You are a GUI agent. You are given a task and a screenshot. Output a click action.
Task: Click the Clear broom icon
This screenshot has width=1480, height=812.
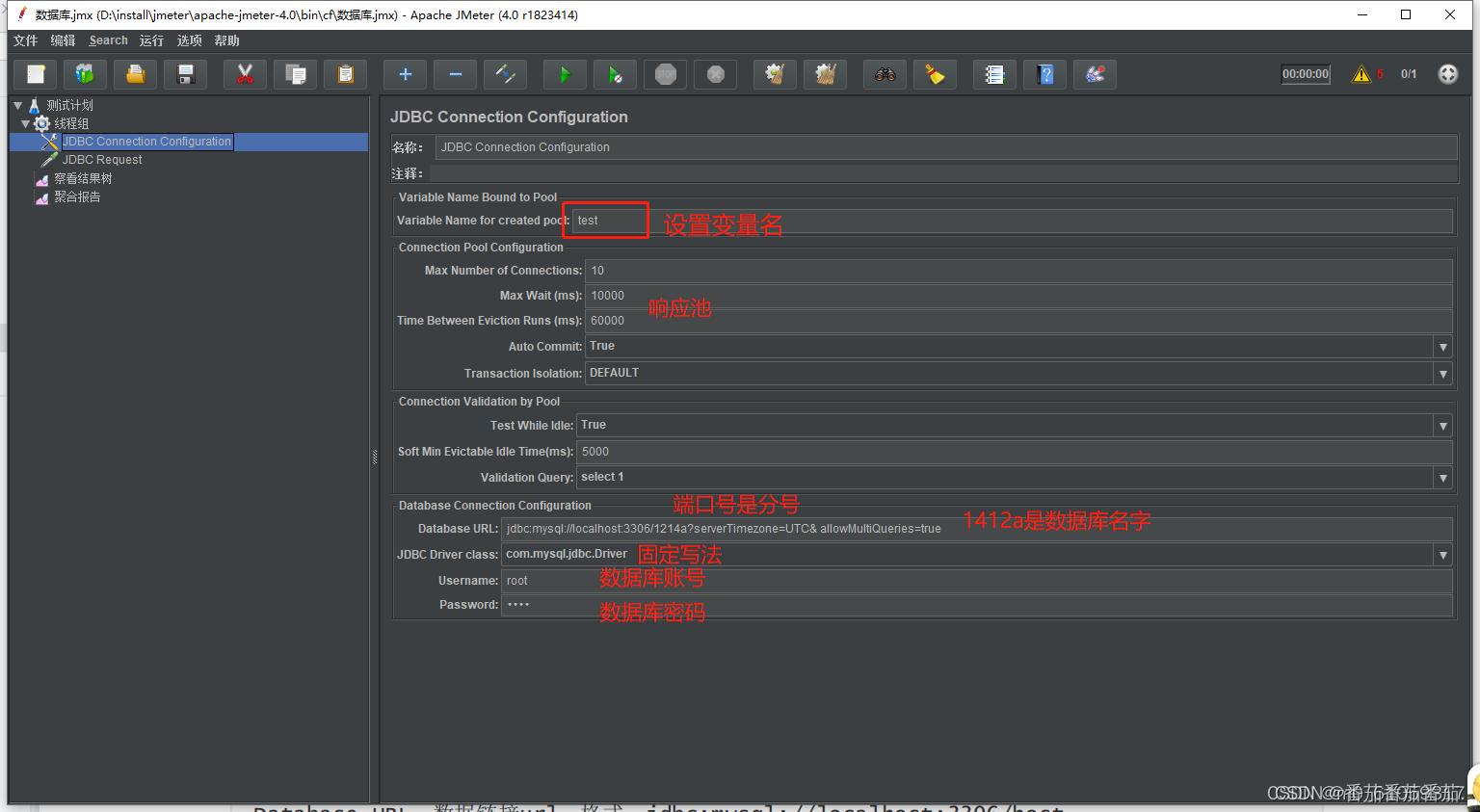[775, 74]
